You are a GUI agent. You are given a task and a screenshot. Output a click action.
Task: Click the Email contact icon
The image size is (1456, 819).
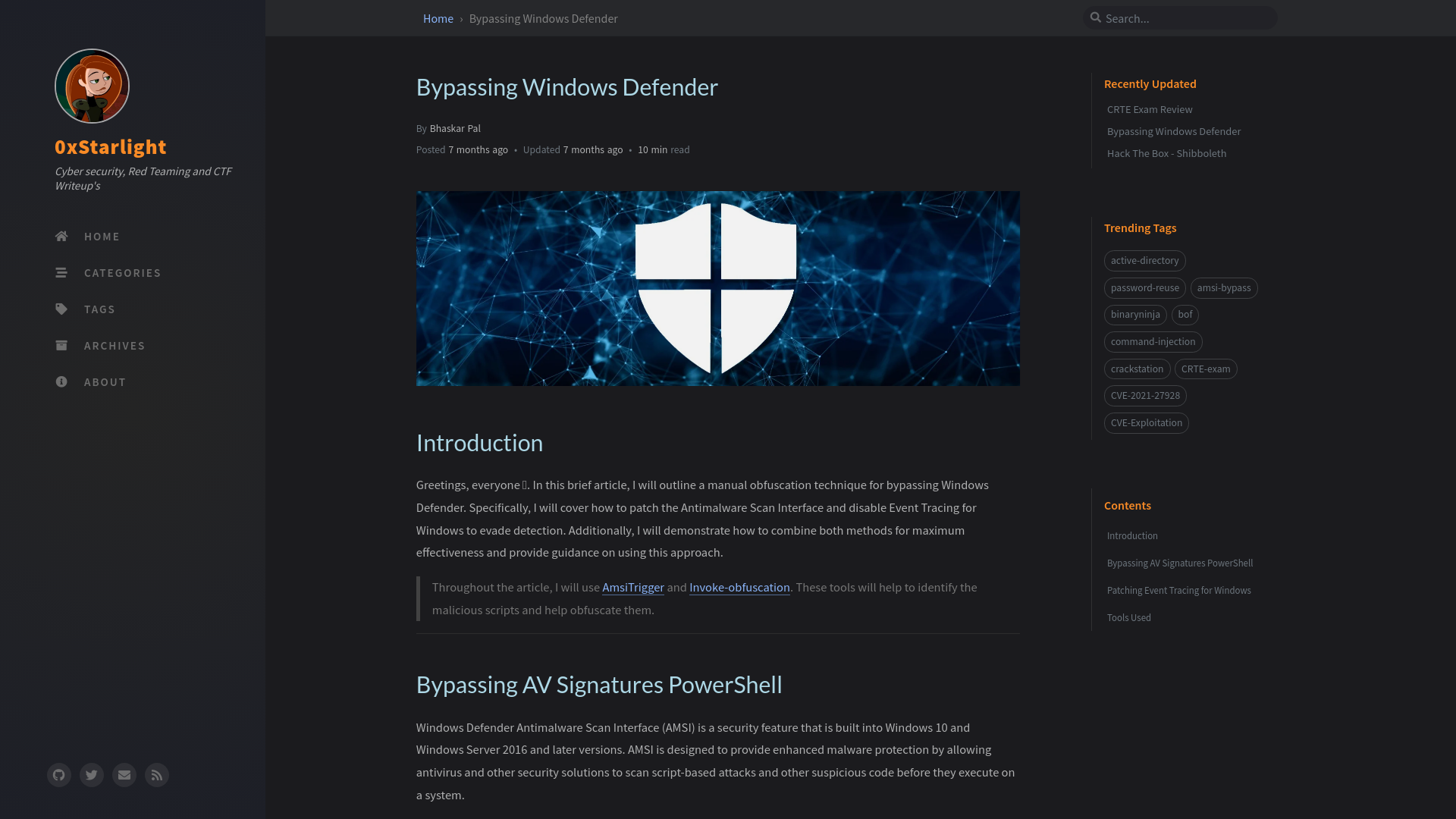(124, 774)
